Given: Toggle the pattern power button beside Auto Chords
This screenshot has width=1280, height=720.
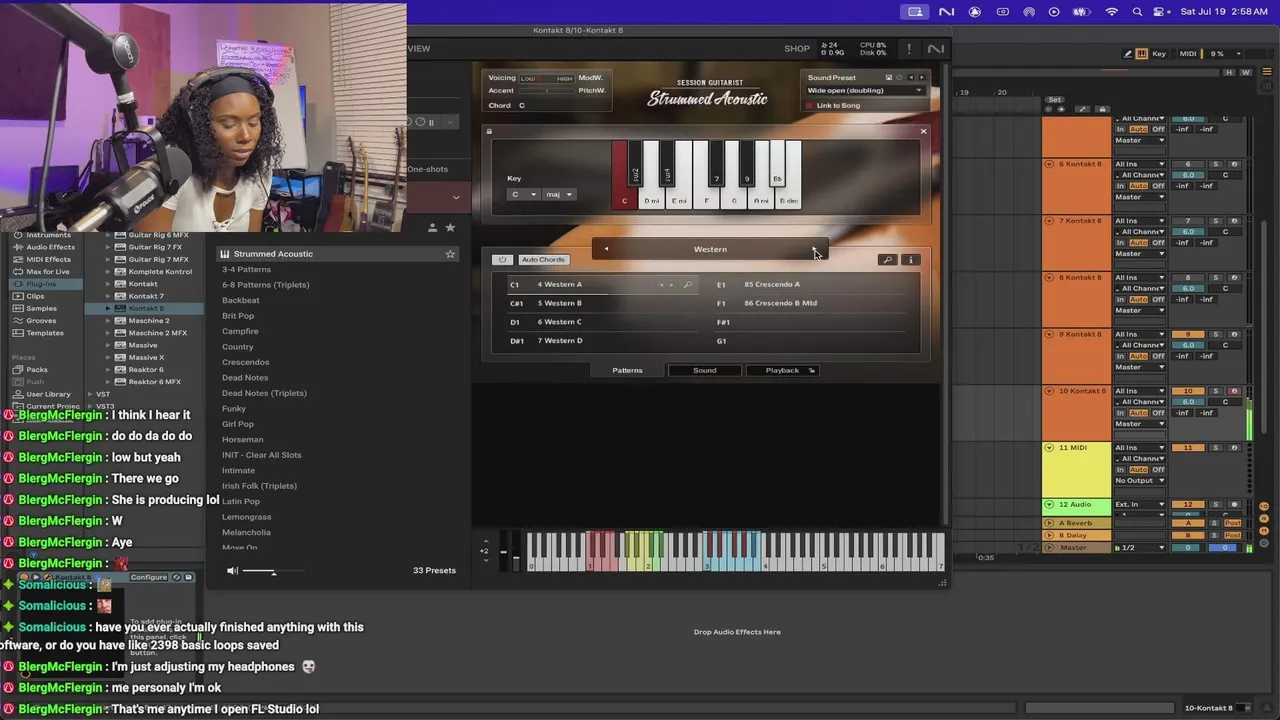Looking at the screenshot, I should pyautogui.click(x=503, y=260).
